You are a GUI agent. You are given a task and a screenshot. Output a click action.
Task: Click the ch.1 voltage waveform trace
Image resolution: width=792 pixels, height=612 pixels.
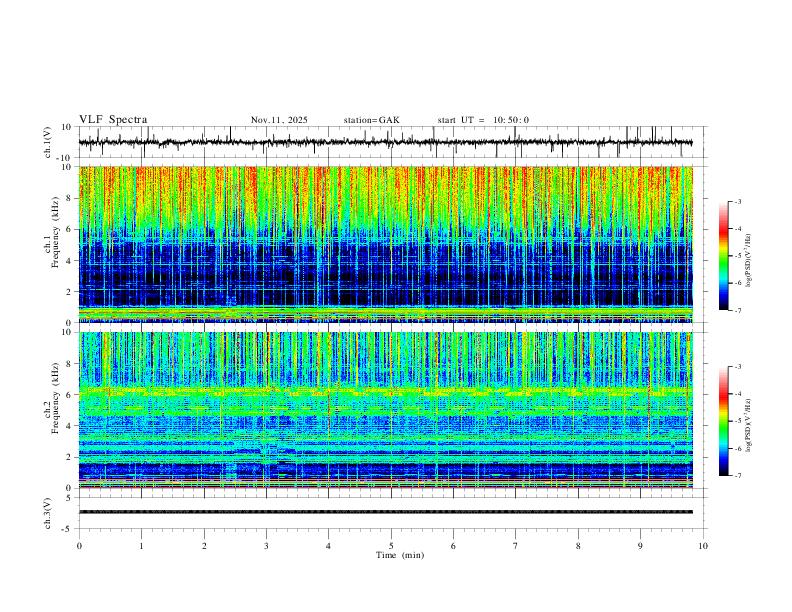click(x=385, y=142)
